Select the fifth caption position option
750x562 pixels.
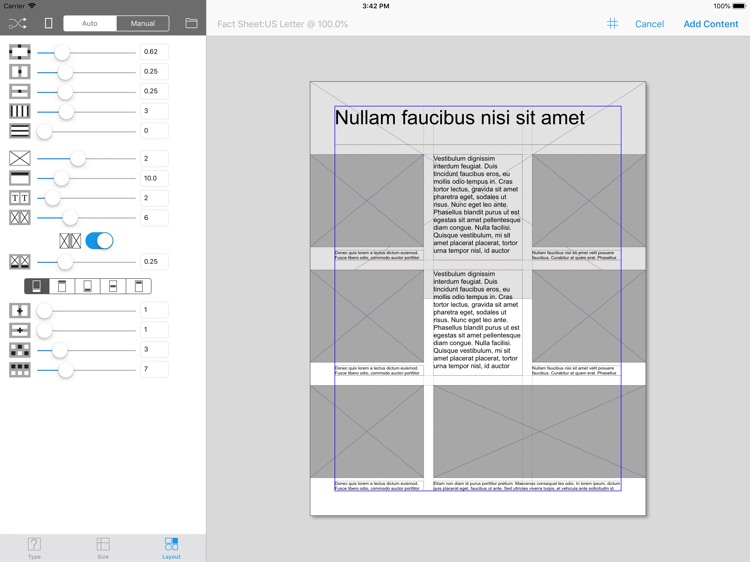click(139, 286)
